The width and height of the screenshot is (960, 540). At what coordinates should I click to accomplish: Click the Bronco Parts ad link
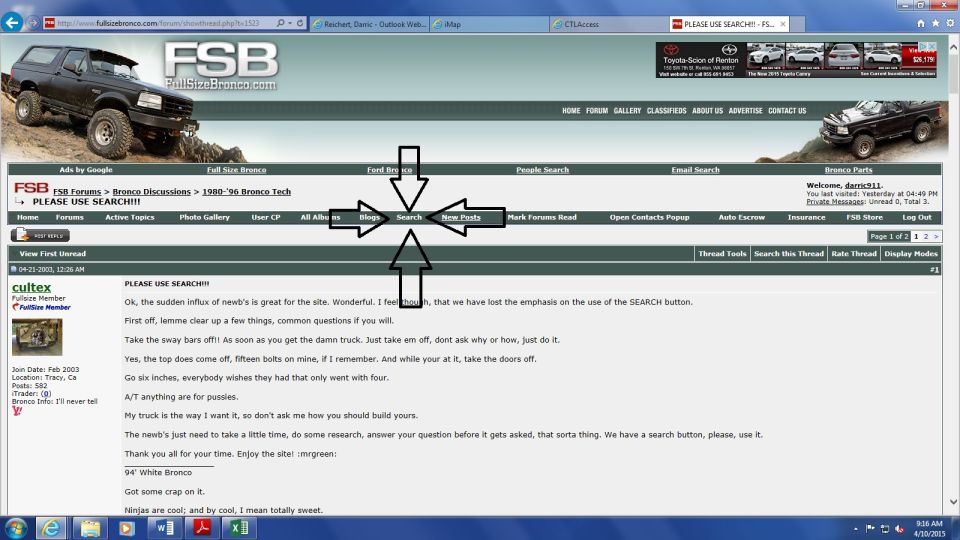point(848,170)
